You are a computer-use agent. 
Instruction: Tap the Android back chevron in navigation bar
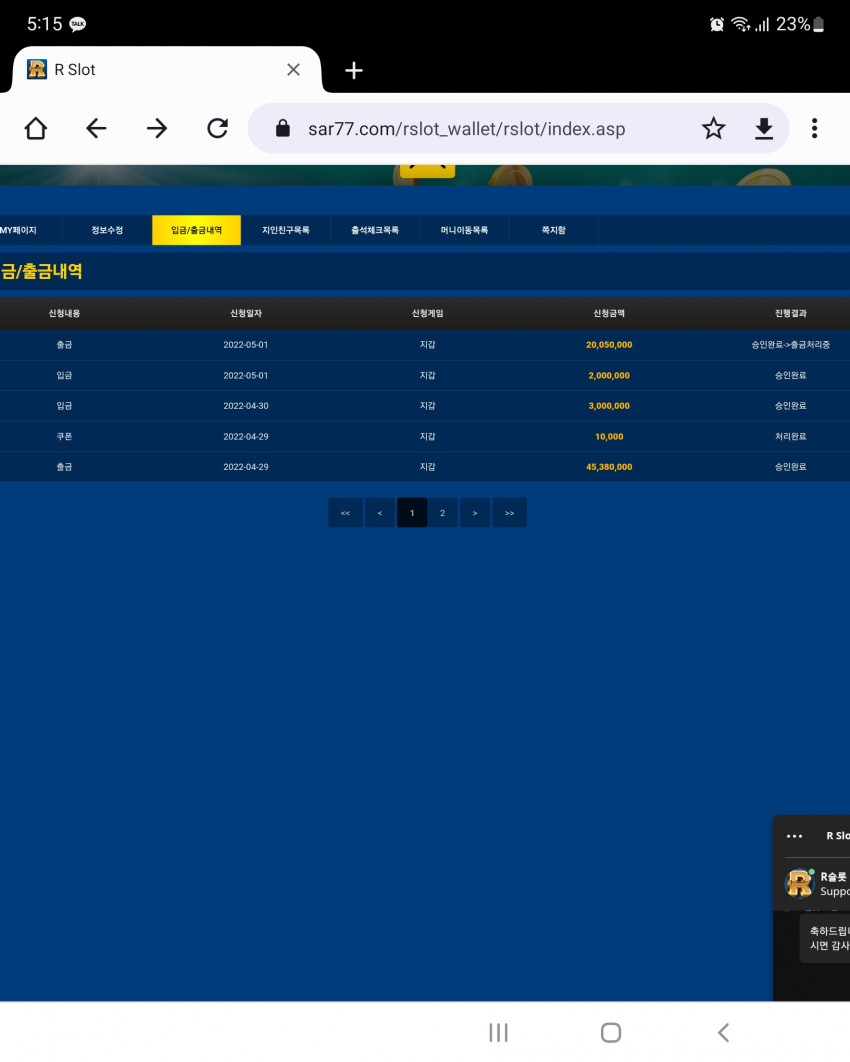pos(723,1032)
